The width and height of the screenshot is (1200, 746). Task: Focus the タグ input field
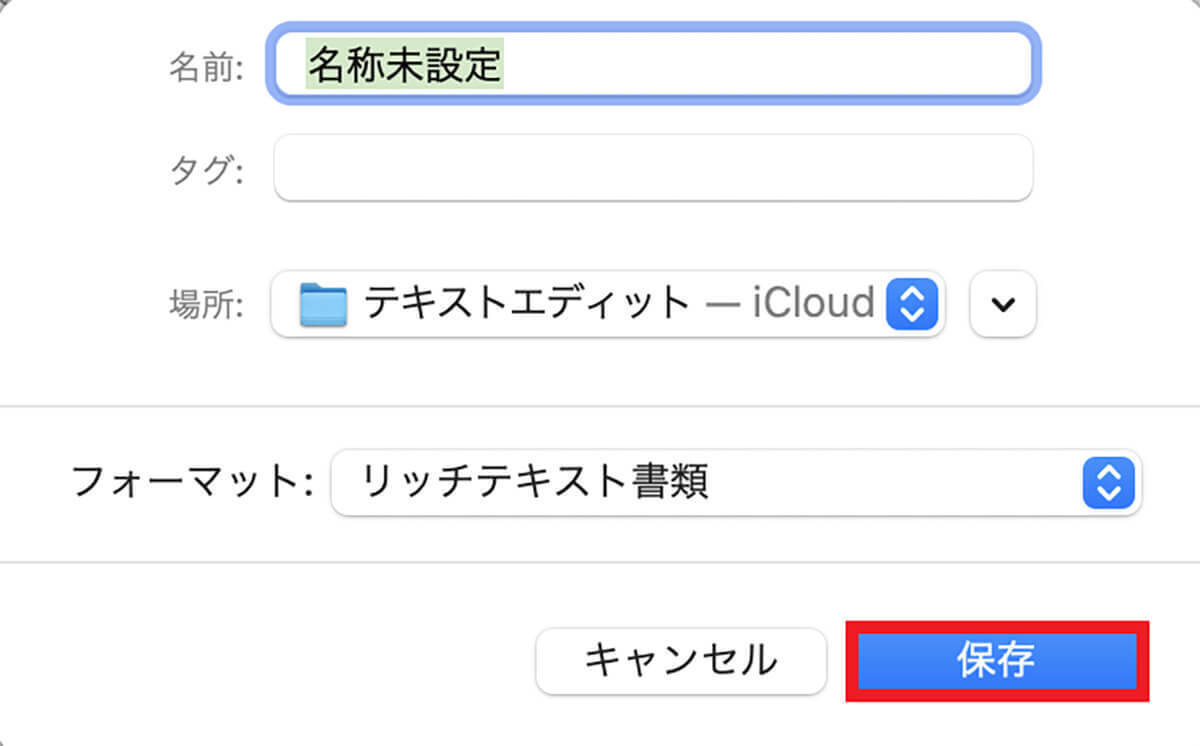point(652,167)
